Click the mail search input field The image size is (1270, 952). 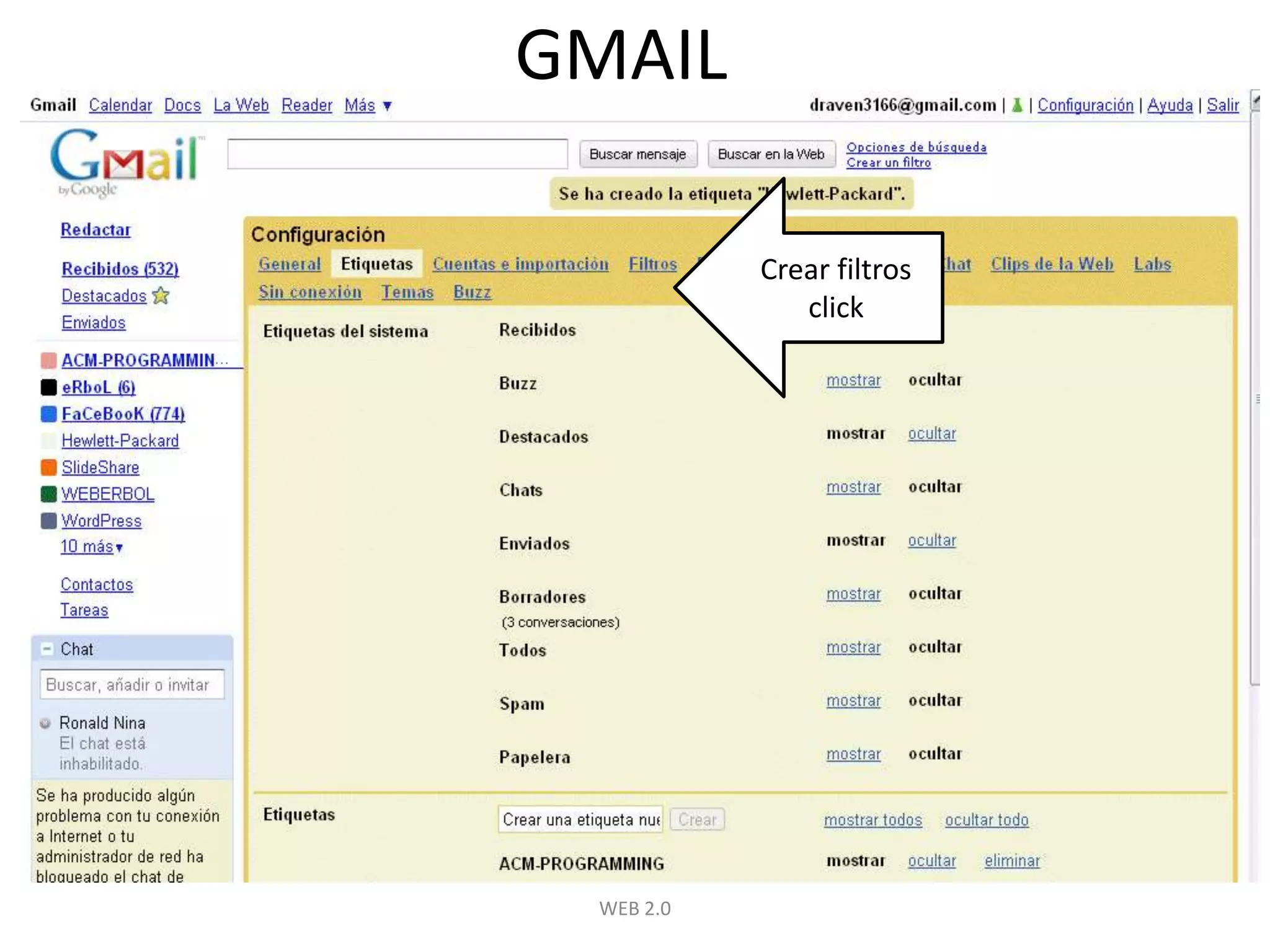[397, 154]
